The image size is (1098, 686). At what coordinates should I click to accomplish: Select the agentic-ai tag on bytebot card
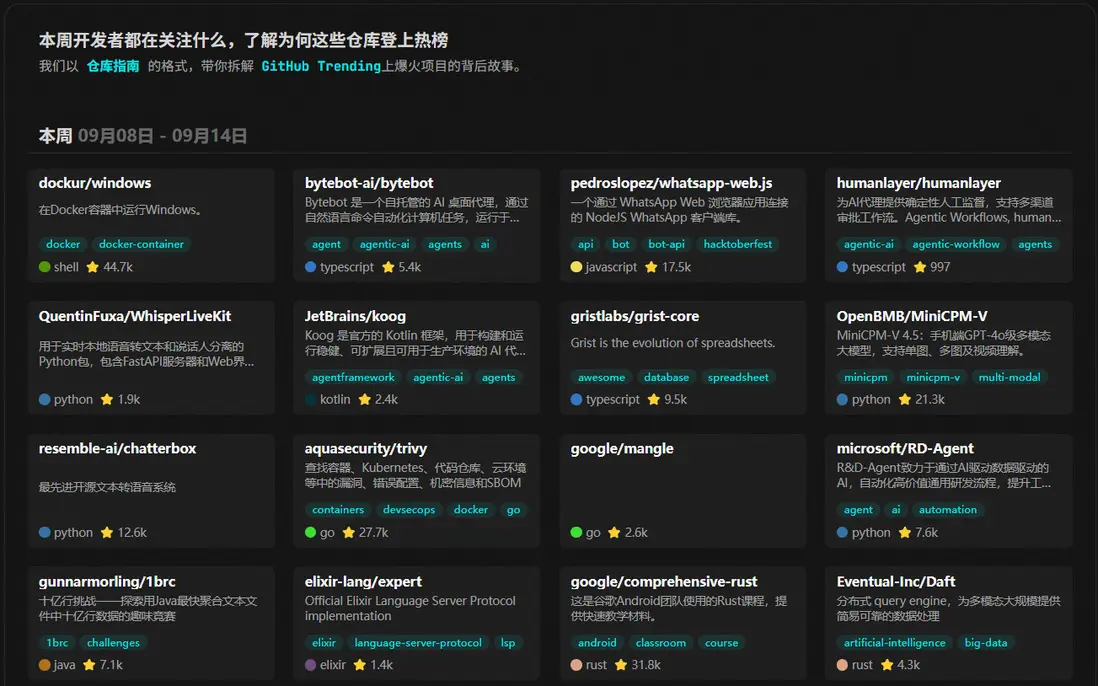pos(384,244)
